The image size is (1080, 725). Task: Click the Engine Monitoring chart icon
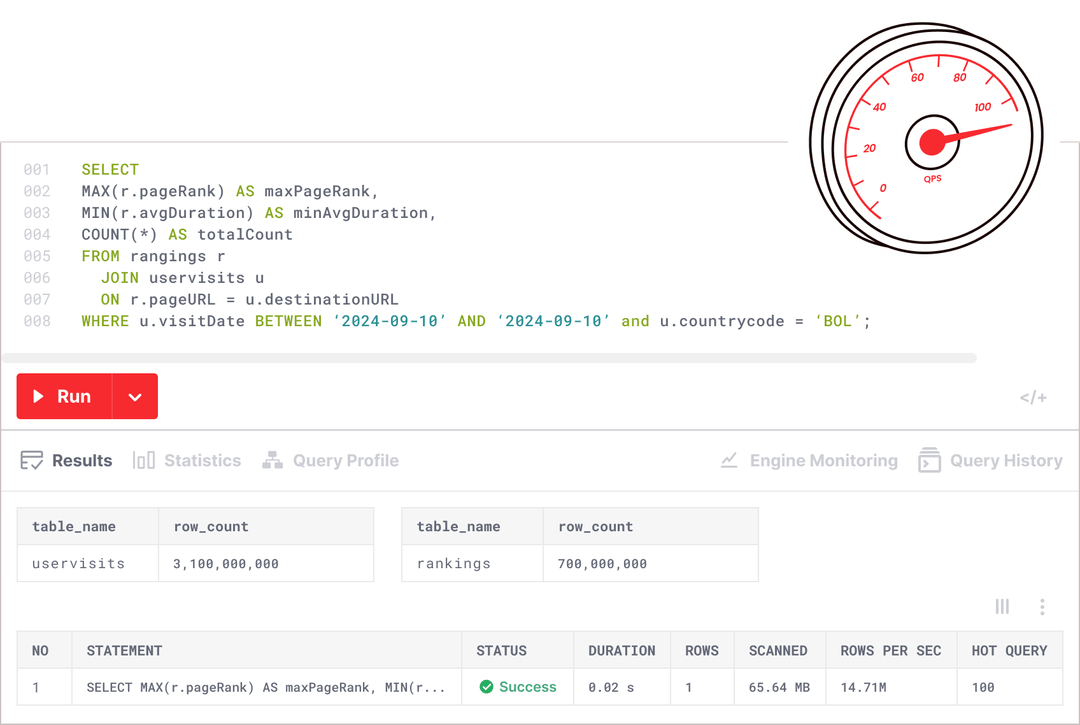tap(729, 460)
